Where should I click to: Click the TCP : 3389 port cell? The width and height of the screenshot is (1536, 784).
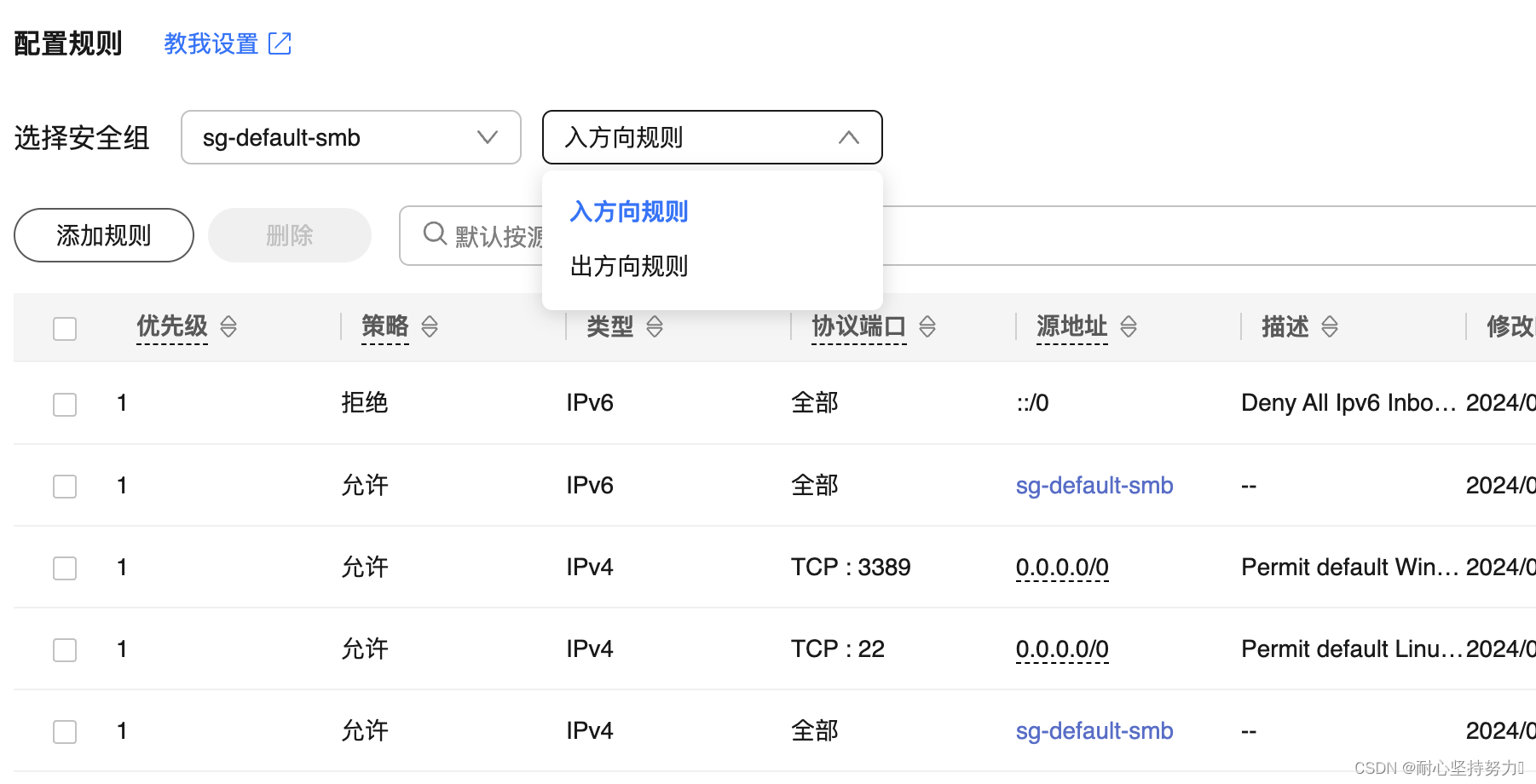pyautogui.click(x=851, y=567)
